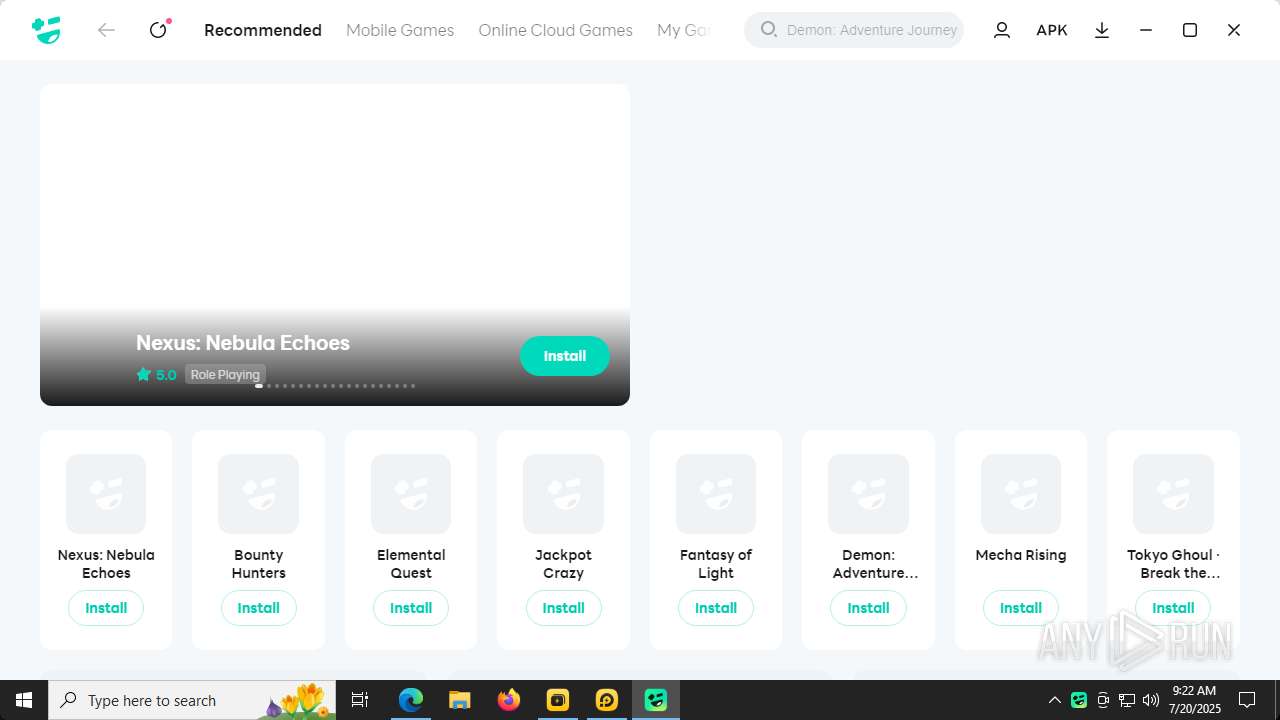Open the Online Cloud Games tab
The height and width of the screenshot is (720, 1280).
click(x=555, y=30)
